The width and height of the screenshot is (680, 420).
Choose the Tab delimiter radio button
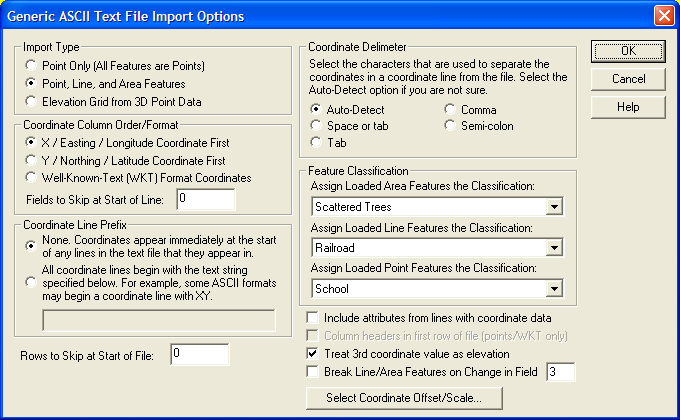317,143
